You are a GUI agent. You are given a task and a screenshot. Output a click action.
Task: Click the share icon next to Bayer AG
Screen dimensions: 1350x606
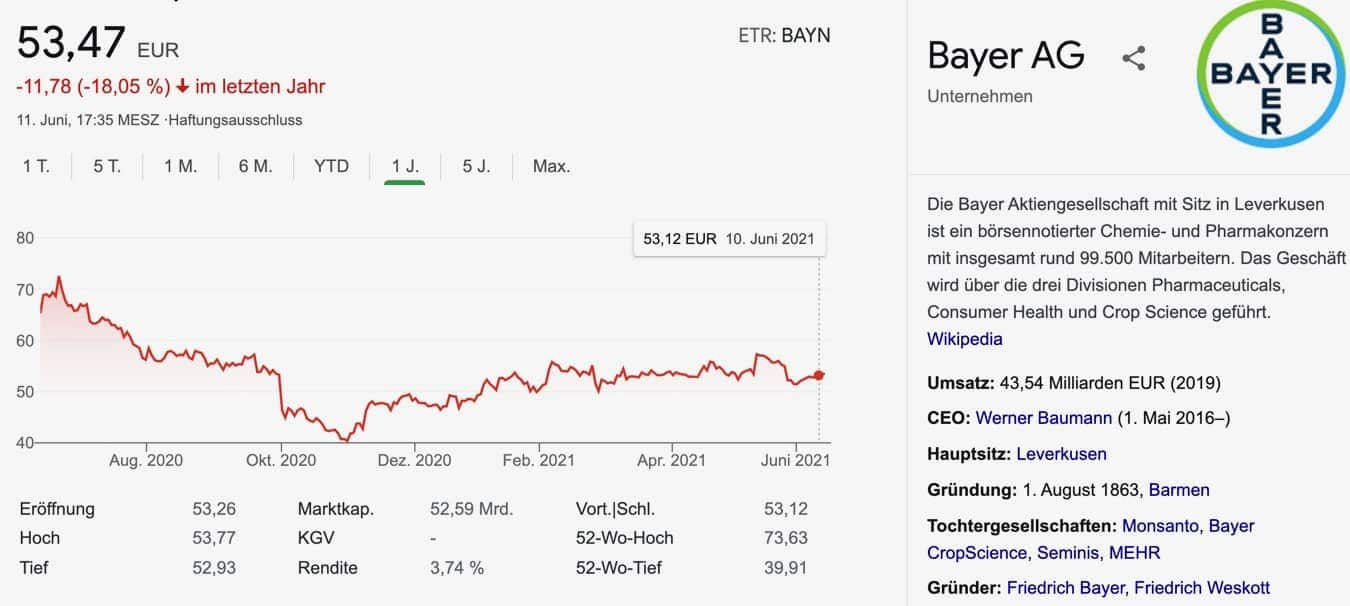1133,58
